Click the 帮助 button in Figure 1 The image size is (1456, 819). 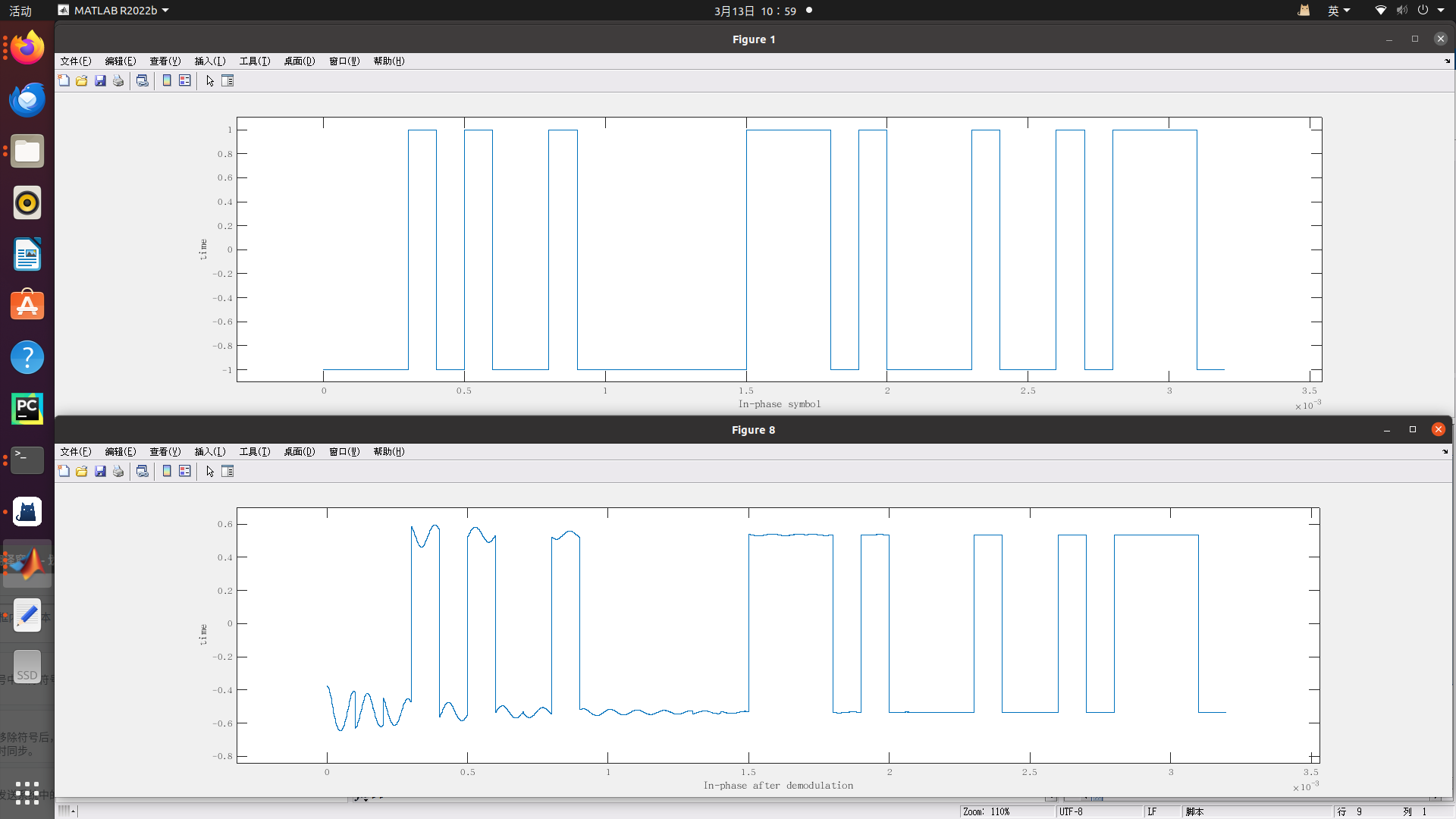point(388,61)
